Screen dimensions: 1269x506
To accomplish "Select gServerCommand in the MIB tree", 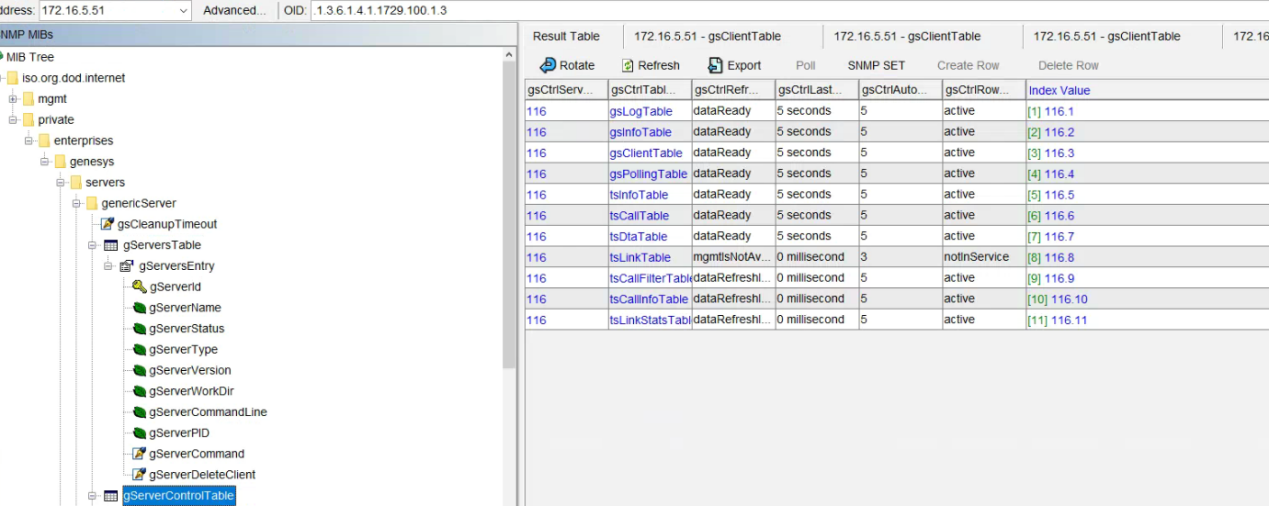I will tap(196, 454).
